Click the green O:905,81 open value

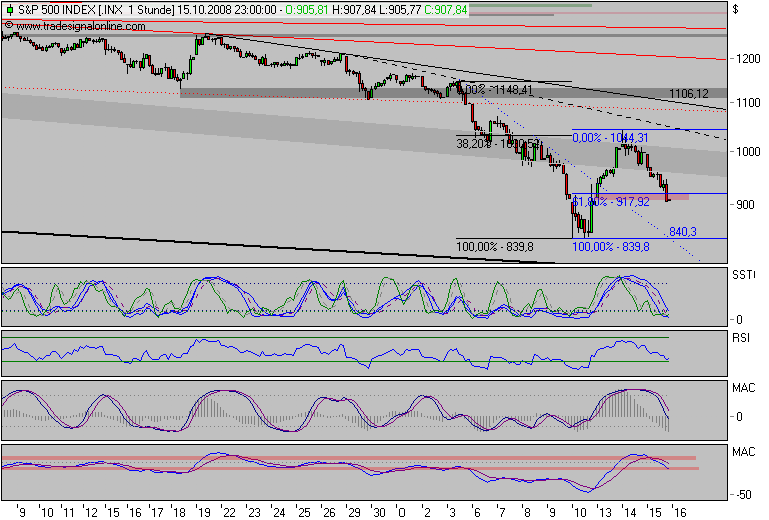click(x=307, y=10)
